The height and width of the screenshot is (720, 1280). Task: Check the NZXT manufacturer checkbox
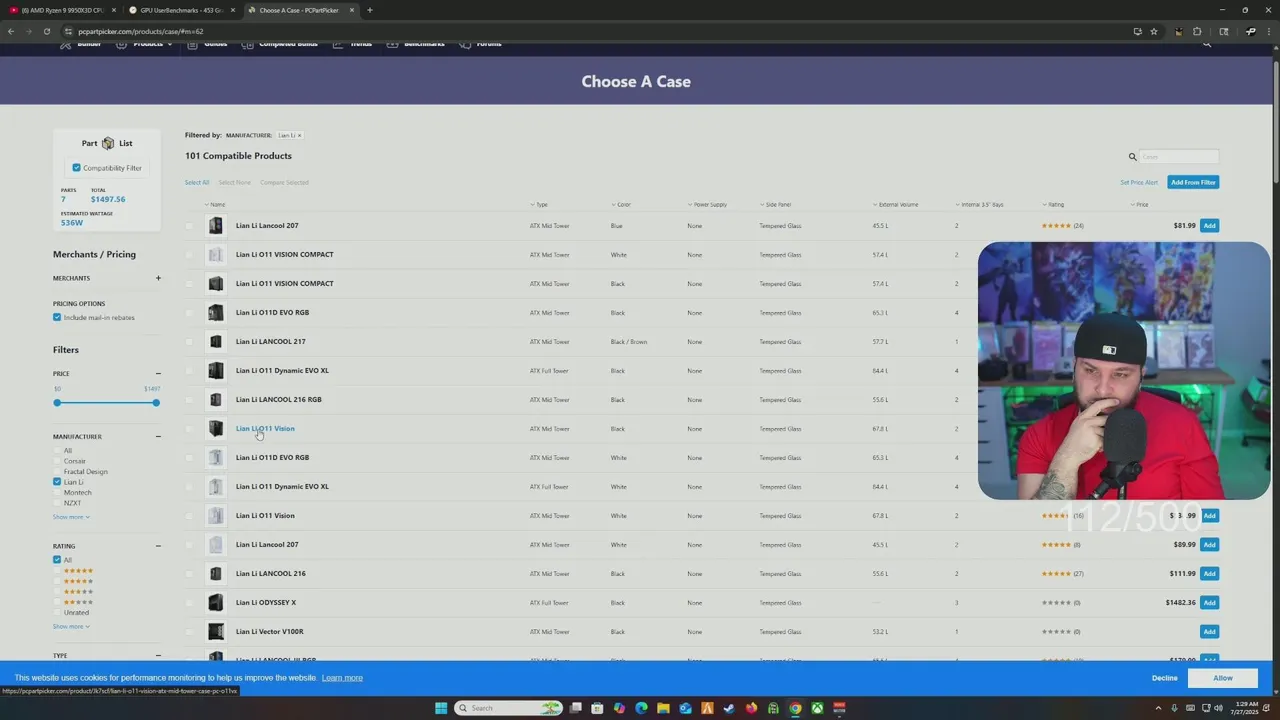57,503
